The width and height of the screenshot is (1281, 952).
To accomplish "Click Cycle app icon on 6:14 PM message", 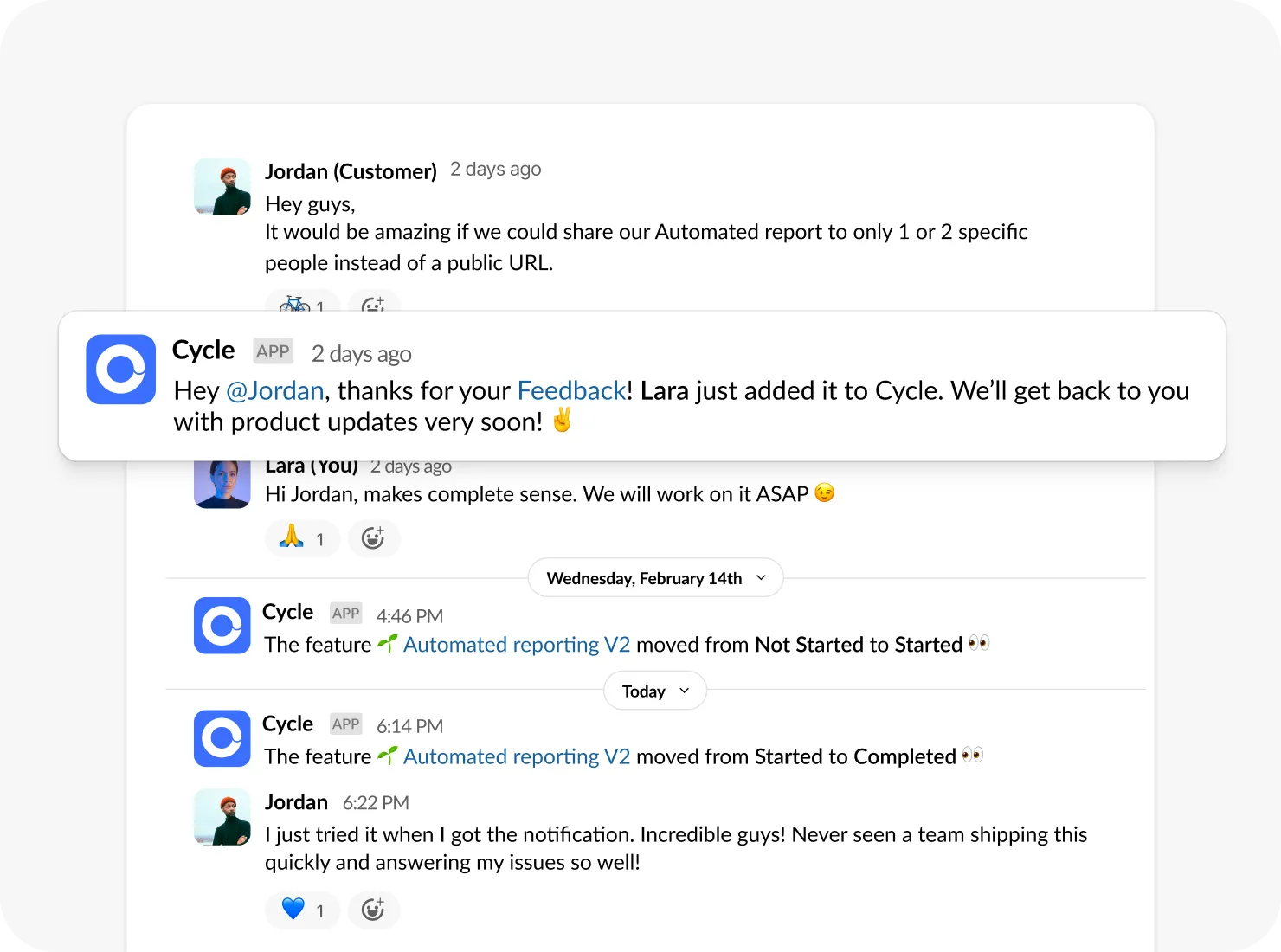I will pyautogui.click(x=222, y=738).
